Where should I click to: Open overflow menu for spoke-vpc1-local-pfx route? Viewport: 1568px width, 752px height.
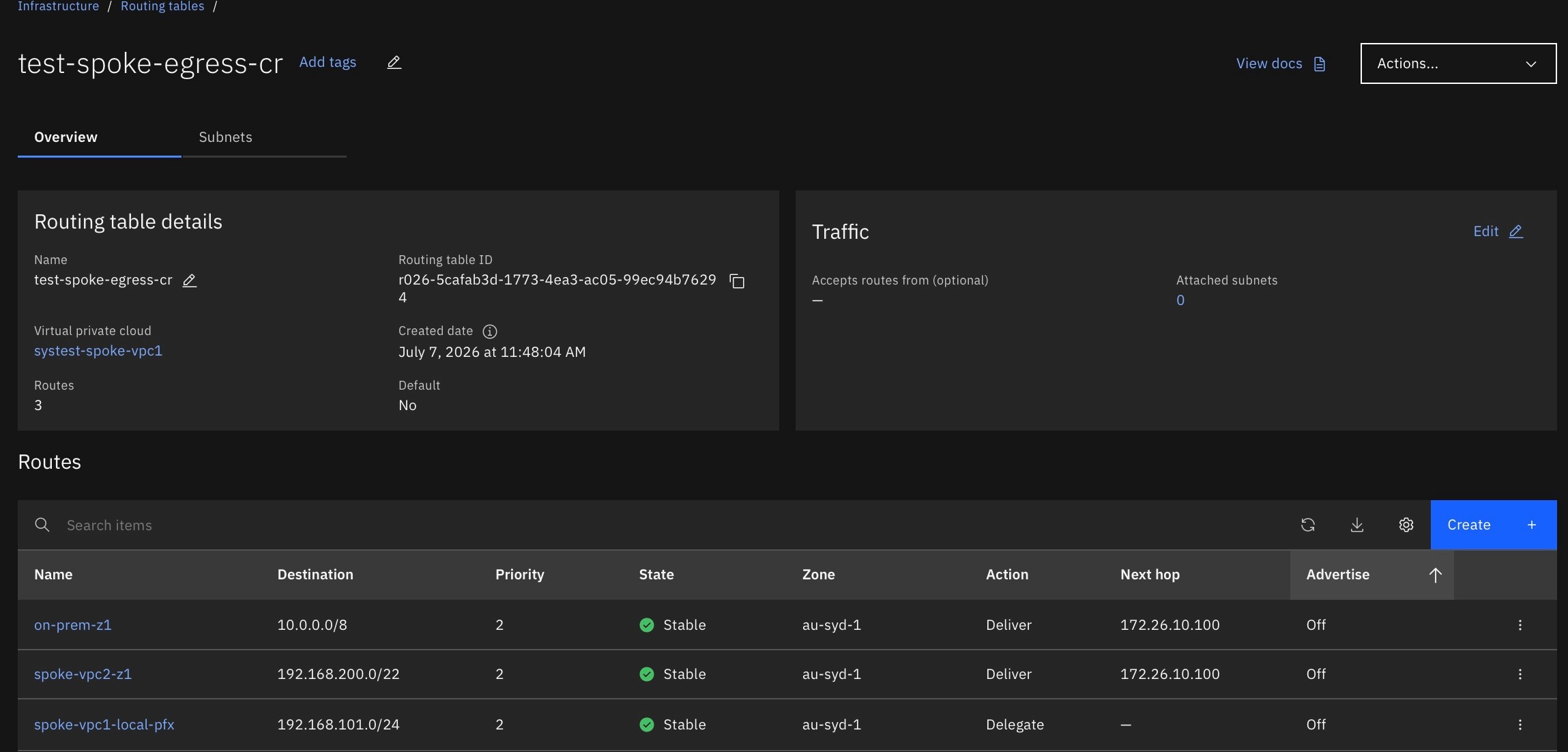tap(1520, 725)
